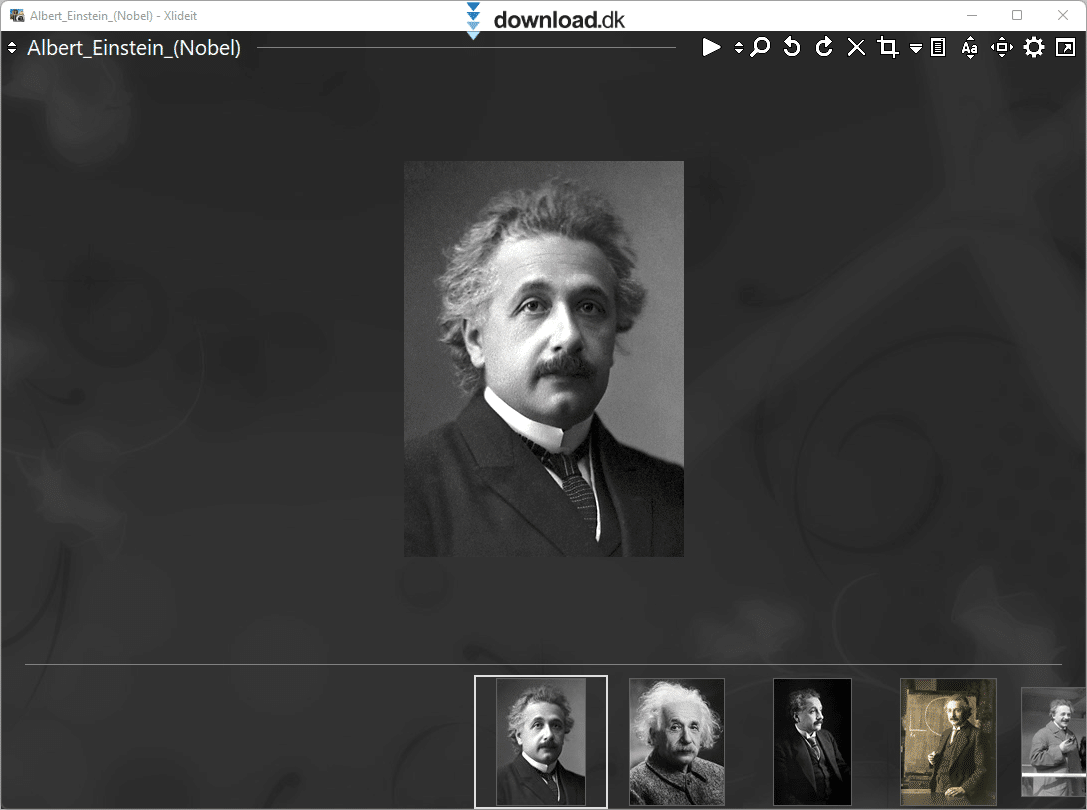Select the white-haired older Einstein thumbnail
Screen dimensions: 1087x810
[x=677, y=741]
